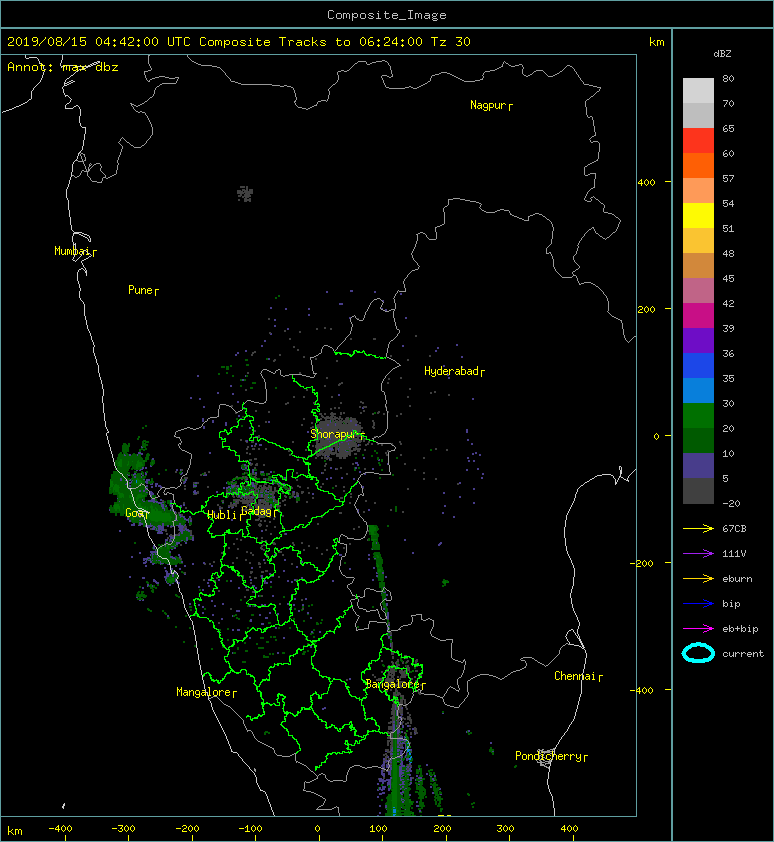The width and height of the screenshot is (774, 842).
Task: Click the 200 tick on the vertical km axis
Action: coord(647,310)
